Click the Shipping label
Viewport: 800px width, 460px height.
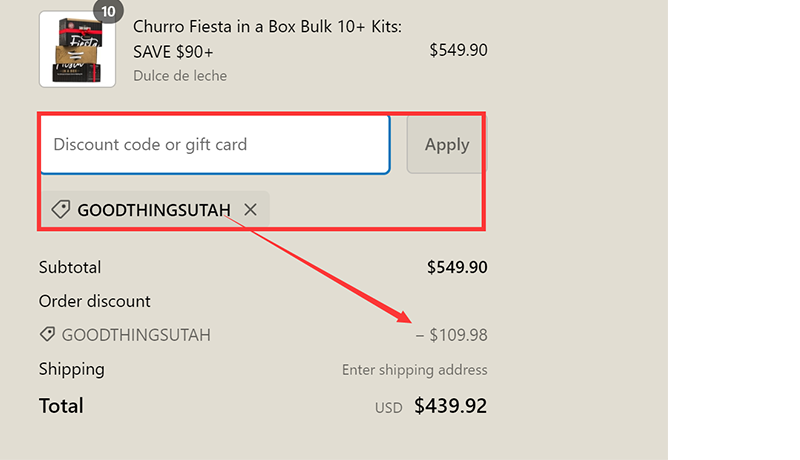click(x=71, y=369)
